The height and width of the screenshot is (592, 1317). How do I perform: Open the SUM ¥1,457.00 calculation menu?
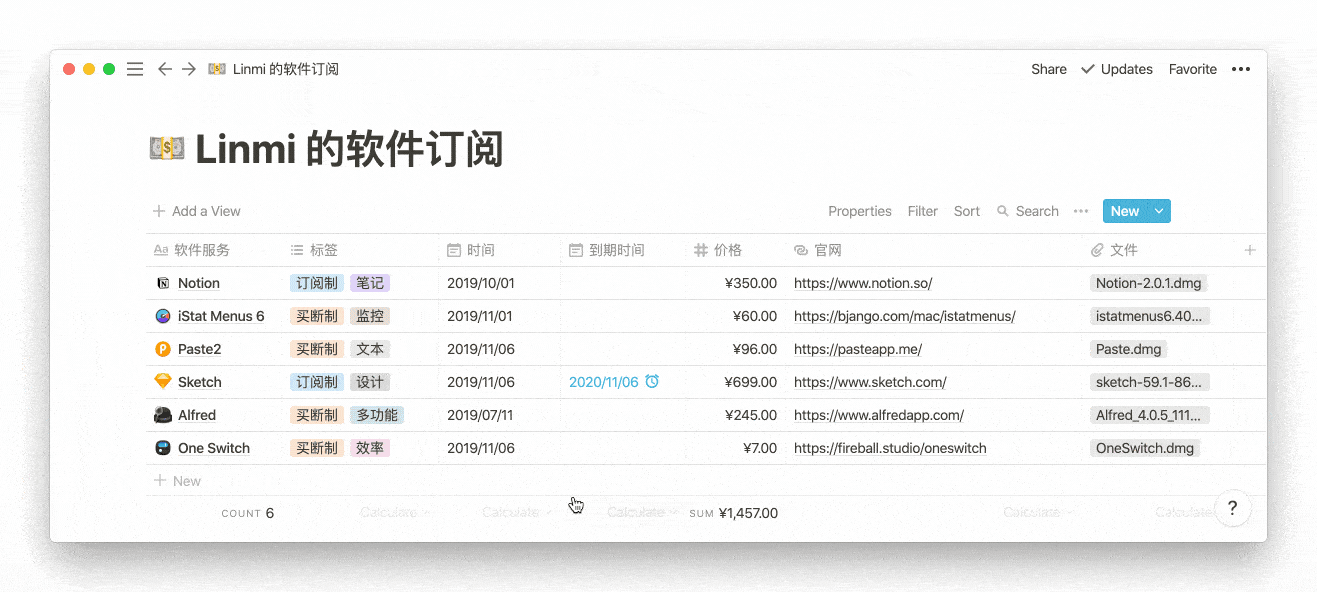point(733,513)
